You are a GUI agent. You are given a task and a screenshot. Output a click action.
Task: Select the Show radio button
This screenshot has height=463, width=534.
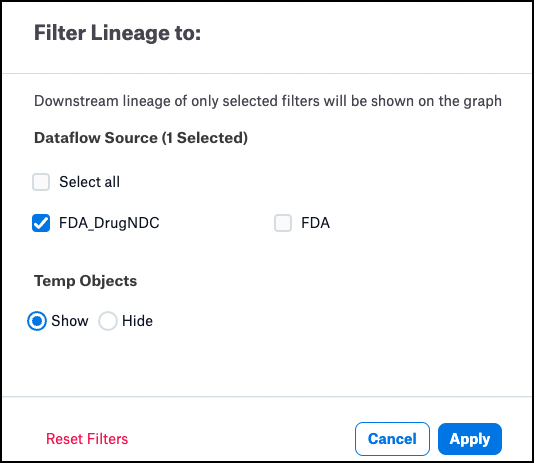(37, 321)
